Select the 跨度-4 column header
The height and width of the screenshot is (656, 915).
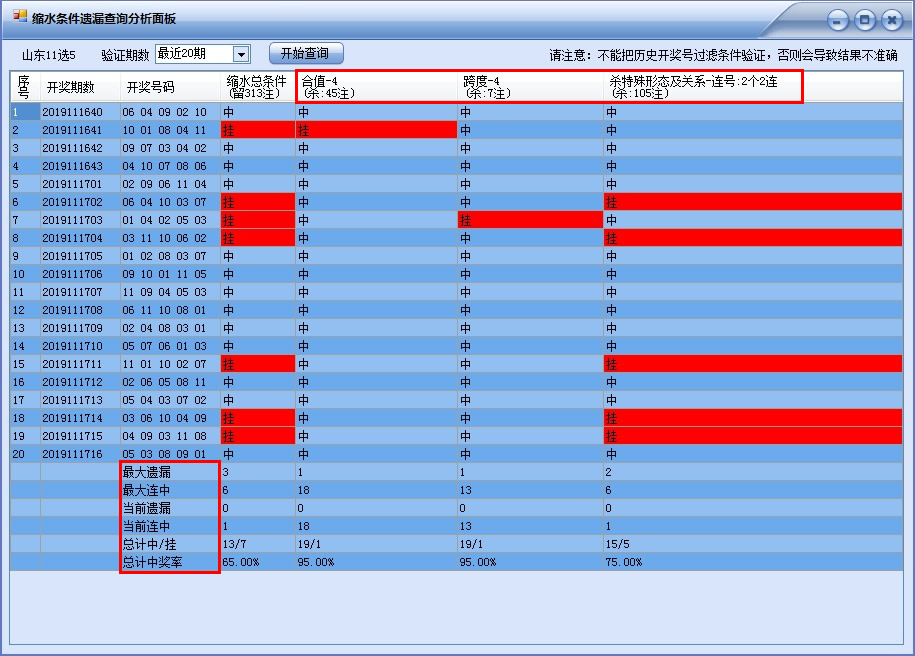click(530, 87)
